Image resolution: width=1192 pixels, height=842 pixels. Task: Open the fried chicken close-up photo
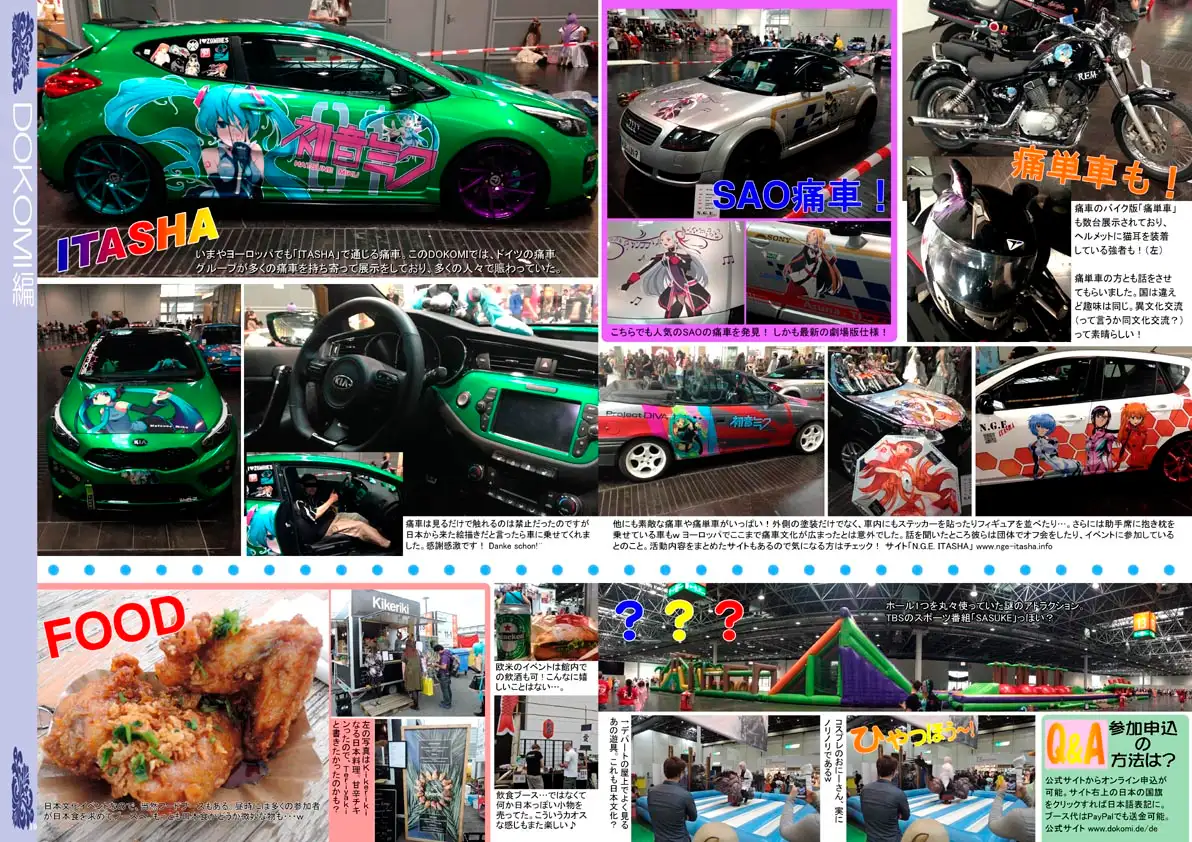[x=182, y=714]
